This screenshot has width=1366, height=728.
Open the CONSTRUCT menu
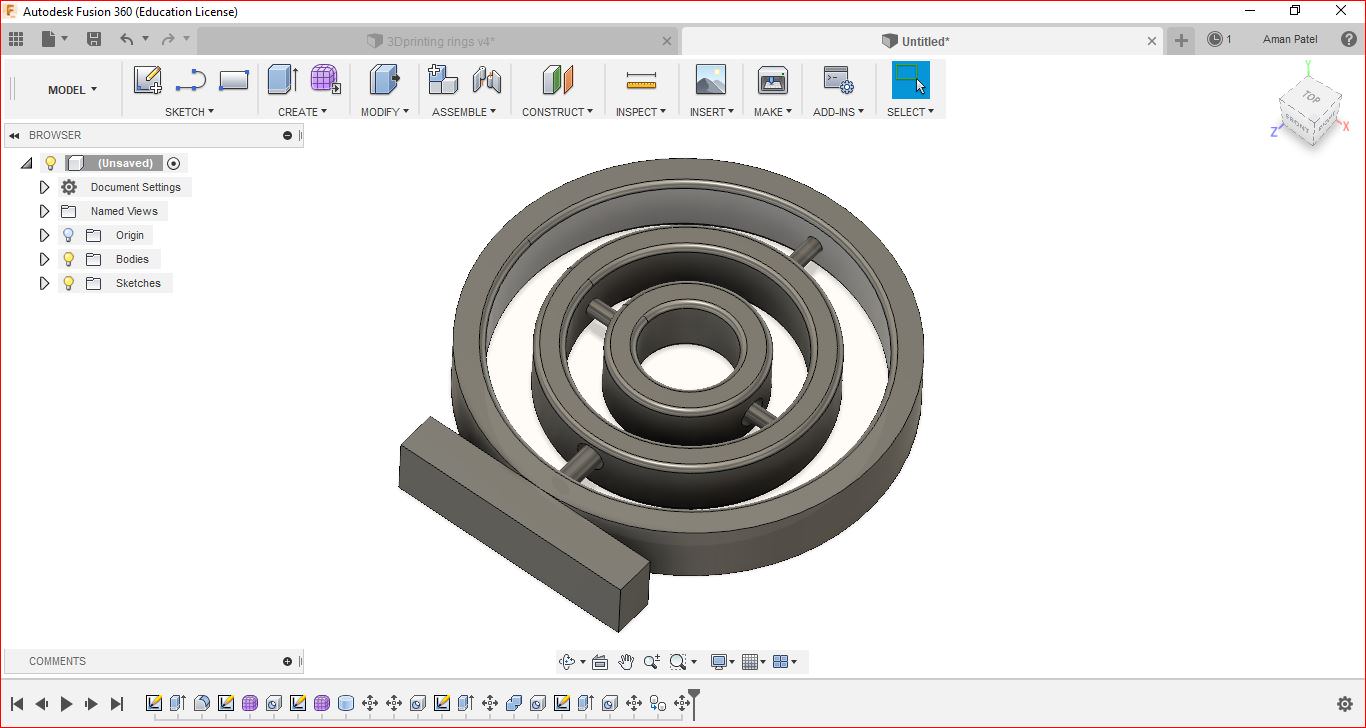click(x=557, y=112)
